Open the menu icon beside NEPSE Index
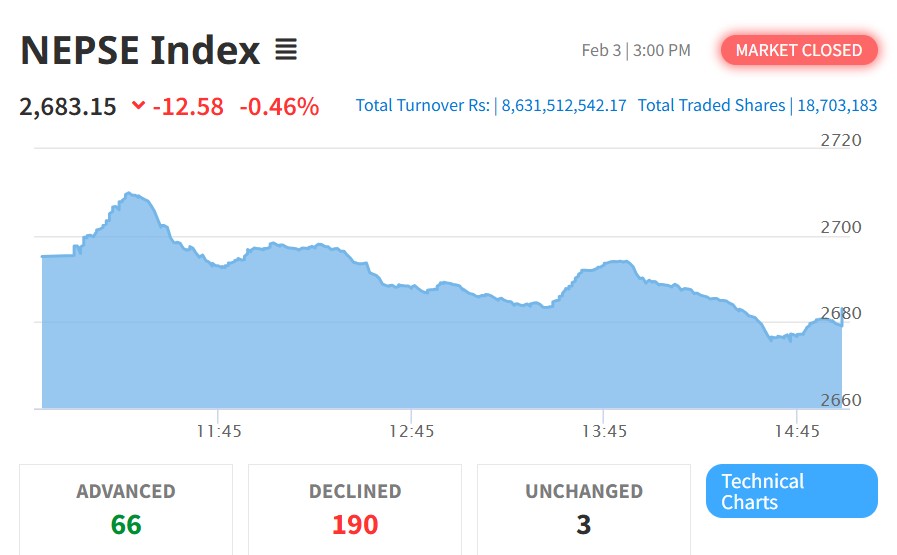 coord(286,50)
